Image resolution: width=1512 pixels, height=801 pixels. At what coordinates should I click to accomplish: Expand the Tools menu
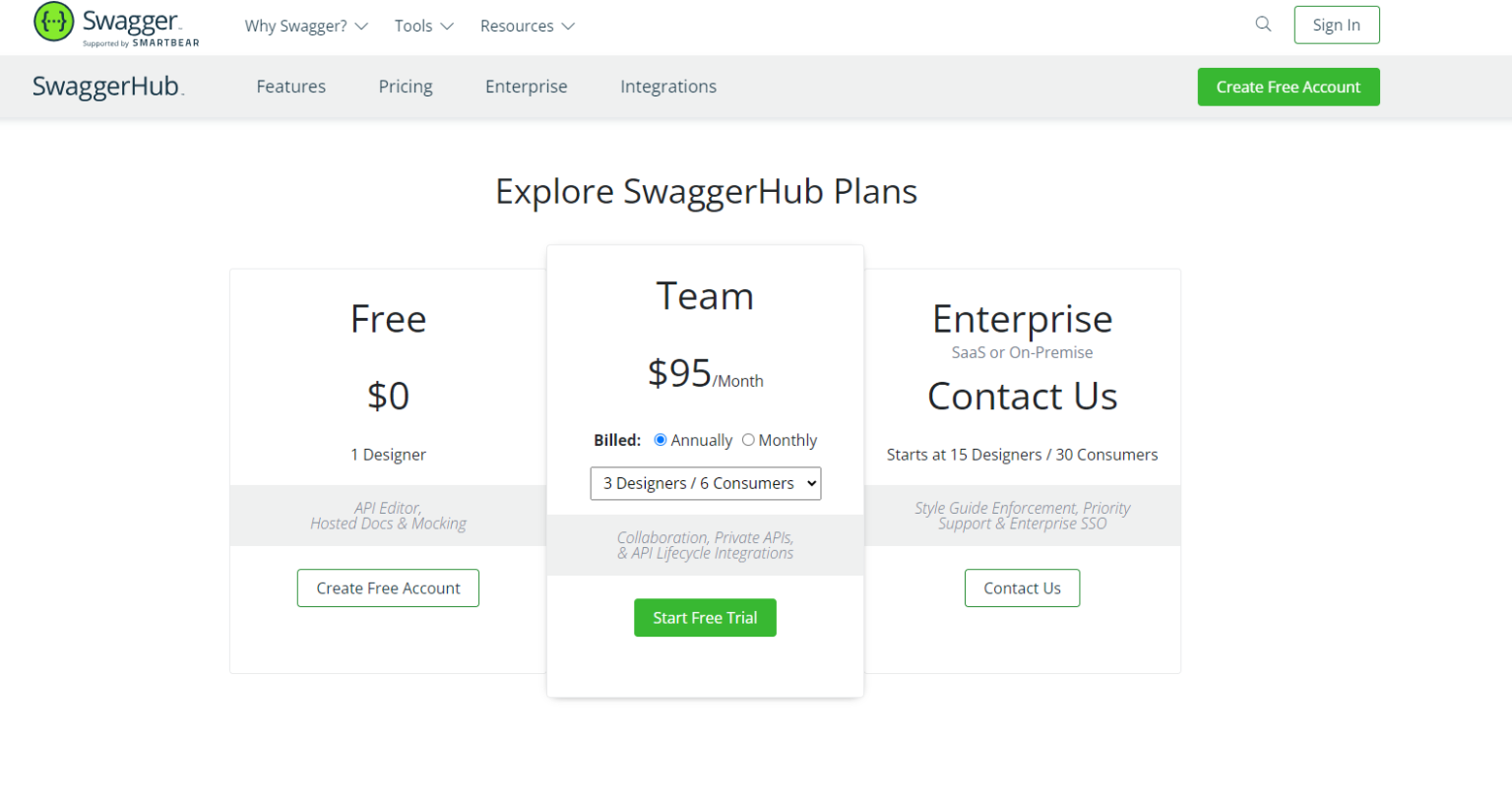[x=423, y=27]
